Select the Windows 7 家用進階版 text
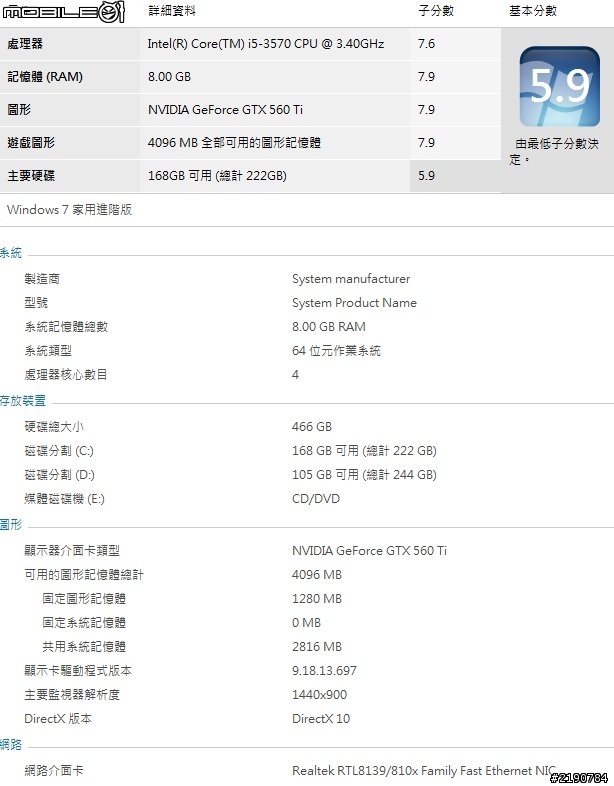This screenshot has width=614, height=786. 69,210
